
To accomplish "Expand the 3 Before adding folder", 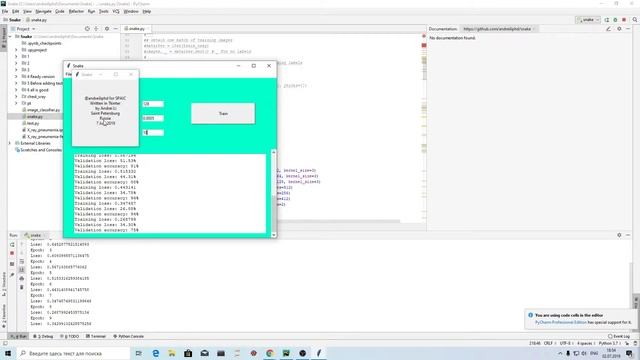I will tap(16, 83).
